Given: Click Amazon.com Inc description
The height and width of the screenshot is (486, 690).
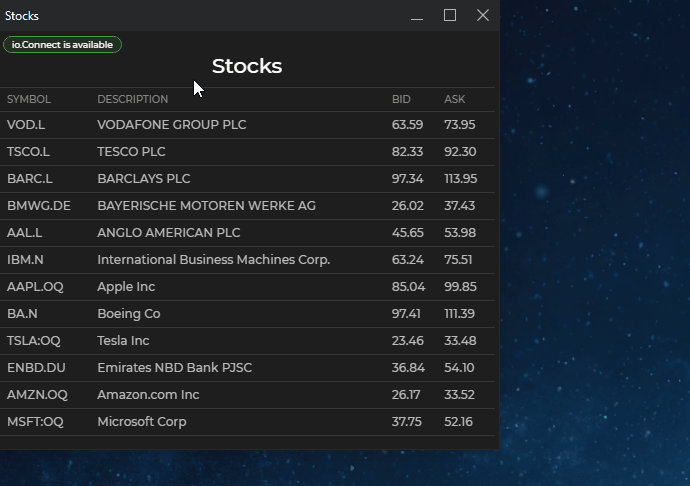Looking at the screenshot, I should (148, 394).
